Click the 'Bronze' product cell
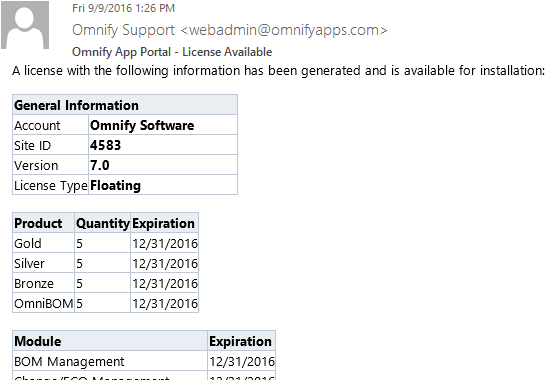Screen dimensions: 547x380 coord(43,283)
